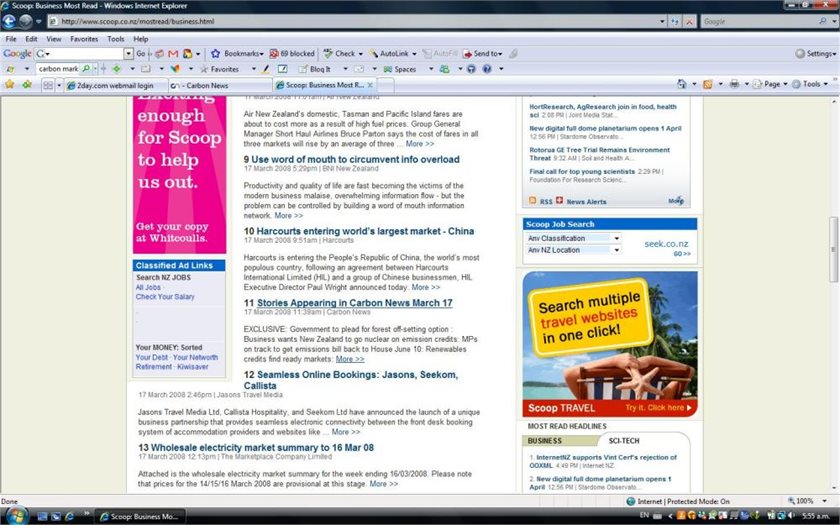Select the SCI-TECH most read tab

tap(624, 440)
